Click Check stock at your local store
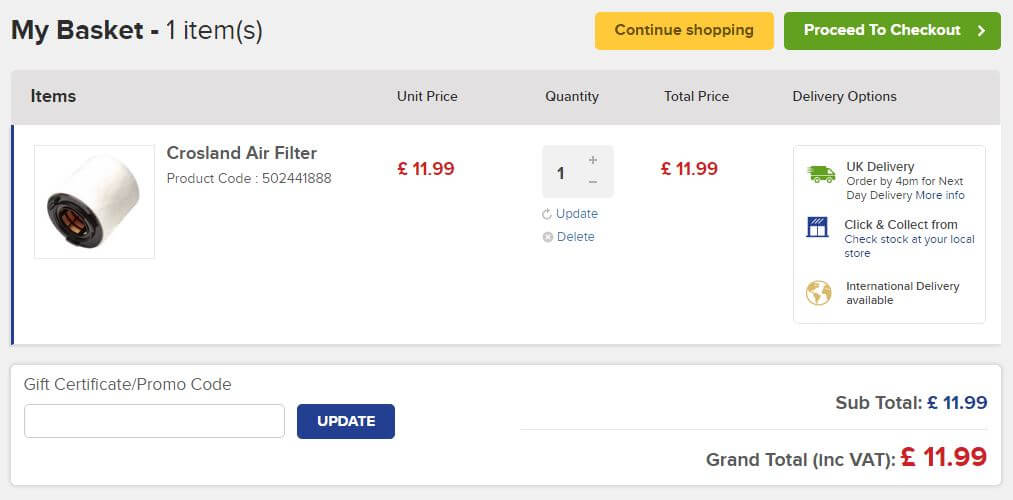The height and width of the screenshot is (500, 1013). [x=910, y=246]
